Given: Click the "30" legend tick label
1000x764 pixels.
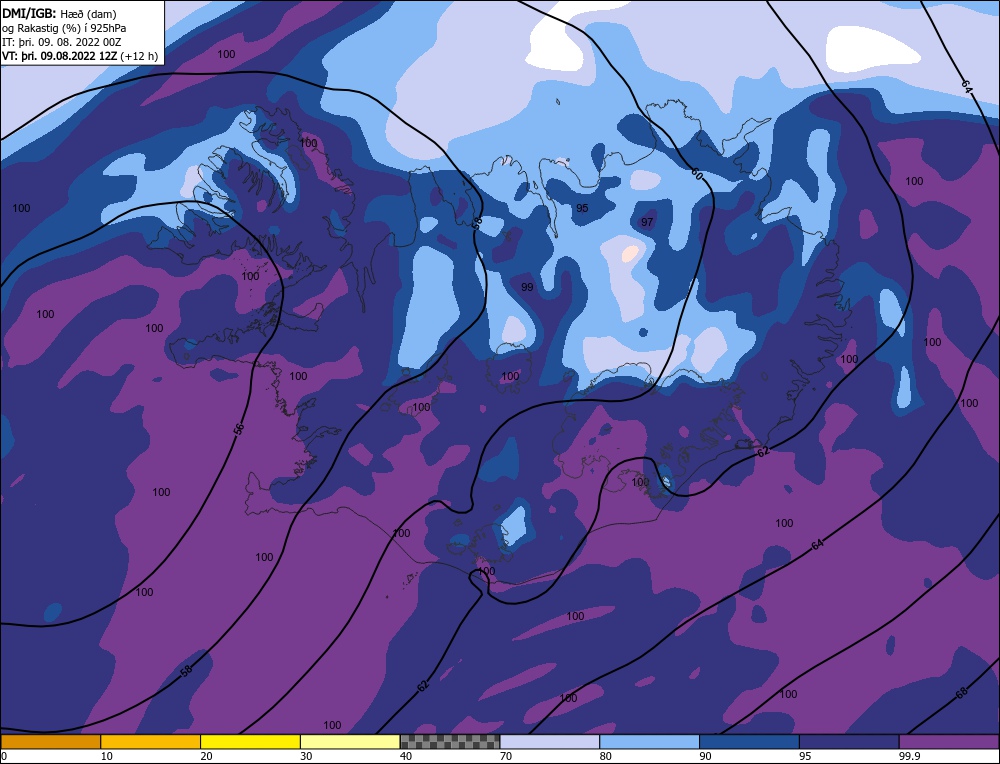Looking at the screenshot, I should 306,756.
